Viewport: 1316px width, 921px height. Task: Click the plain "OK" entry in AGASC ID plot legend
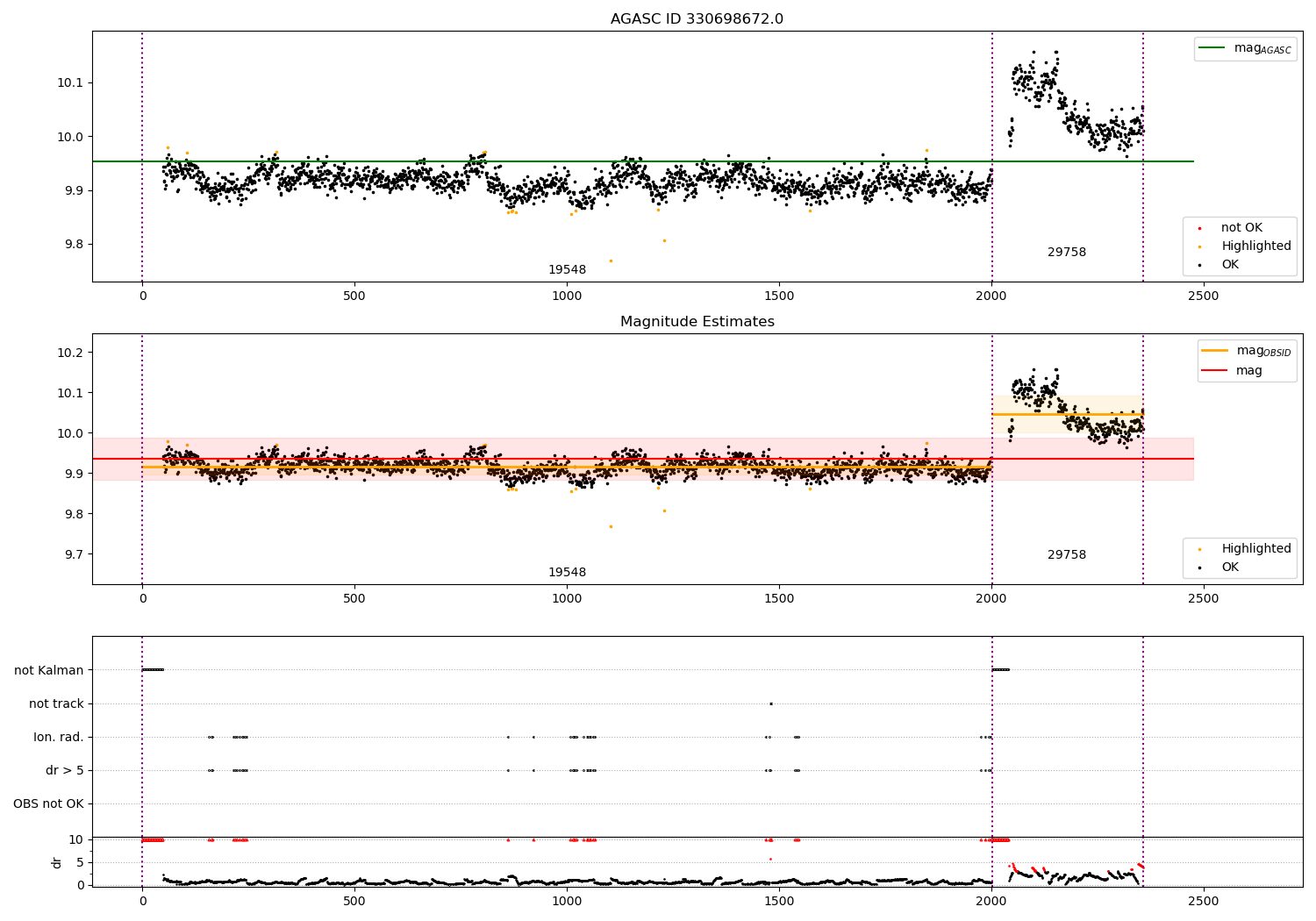pyautogui.click(x=1230, y=265)
